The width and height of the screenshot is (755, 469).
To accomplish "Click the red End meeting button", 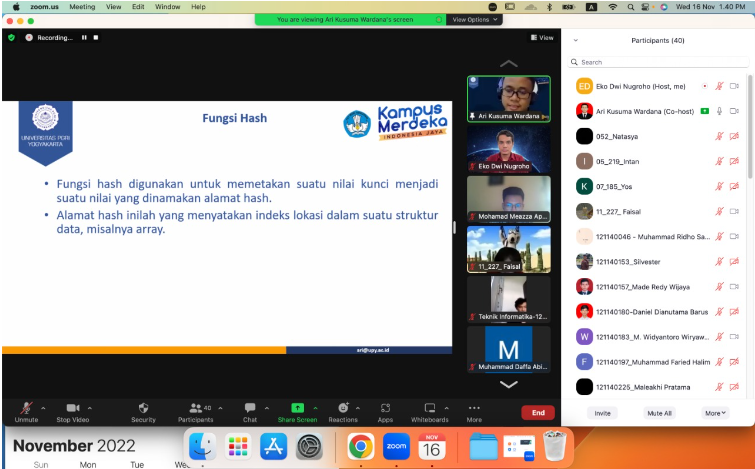I will pos(537,412).
